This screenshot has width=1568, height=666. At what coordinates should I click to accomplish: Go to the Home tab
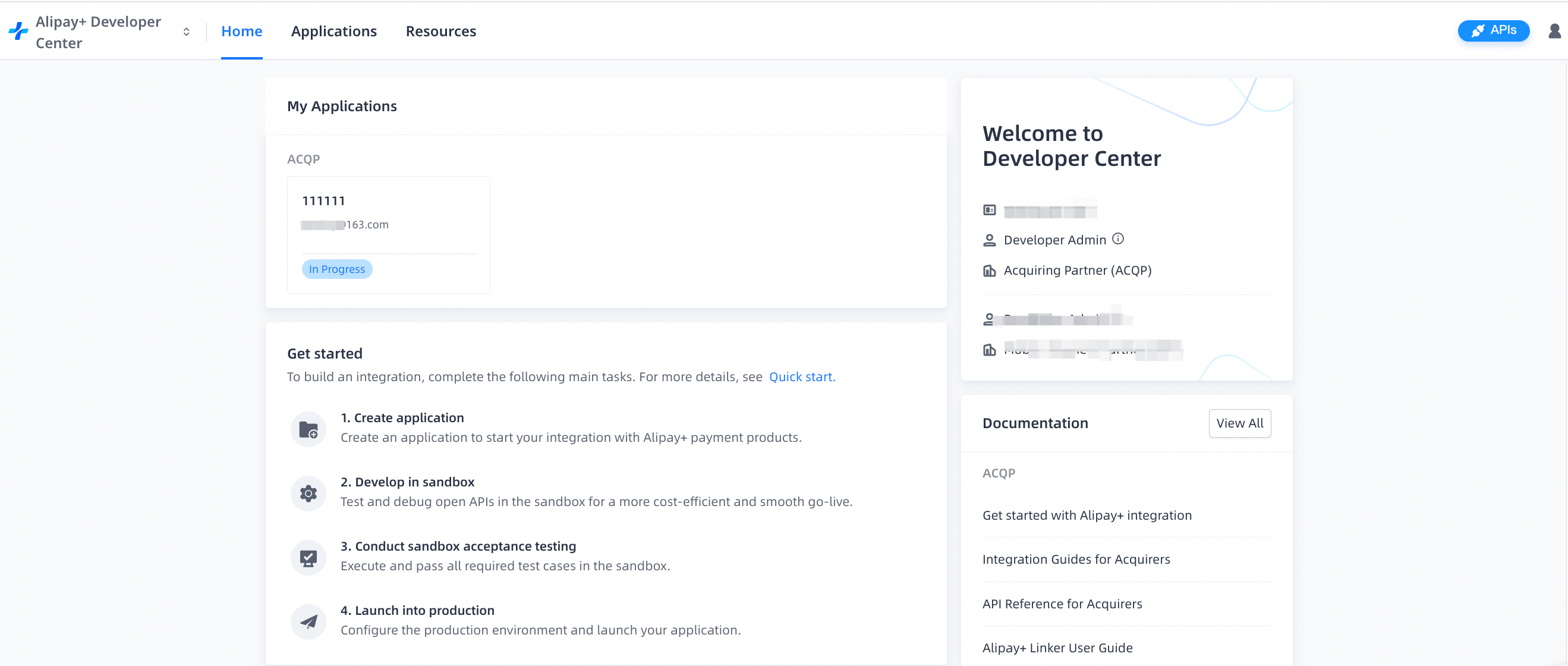(x=242, y=31)
